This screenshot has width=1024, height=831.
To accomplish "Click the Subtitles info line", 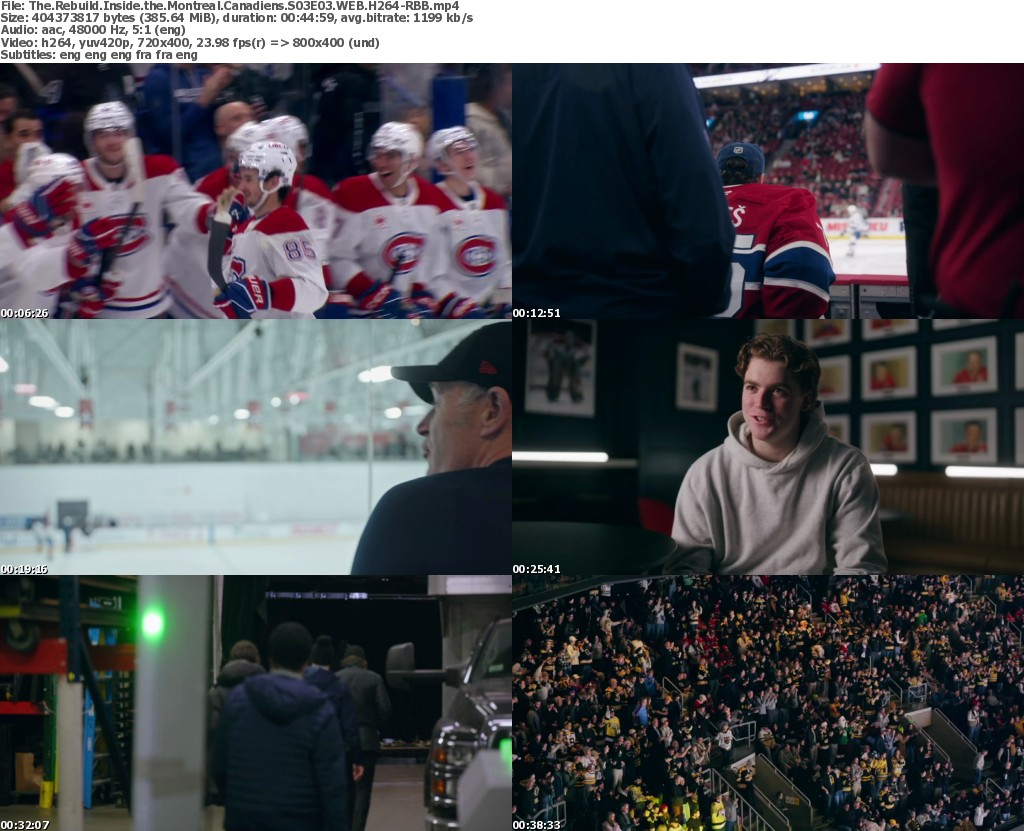I will 99,55.
